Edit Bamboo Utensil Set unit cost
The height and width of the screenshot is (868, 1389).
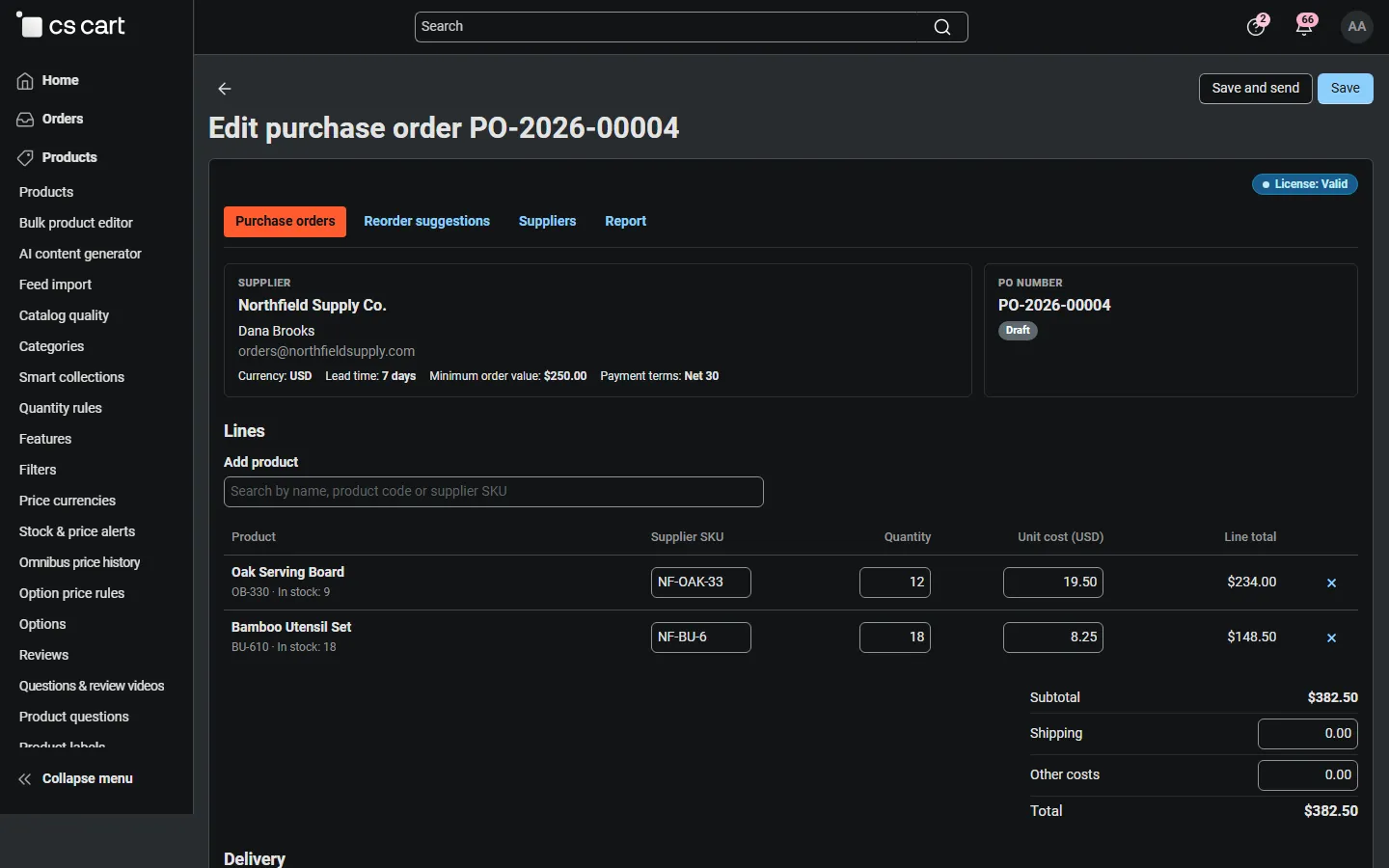point(1053,637)
